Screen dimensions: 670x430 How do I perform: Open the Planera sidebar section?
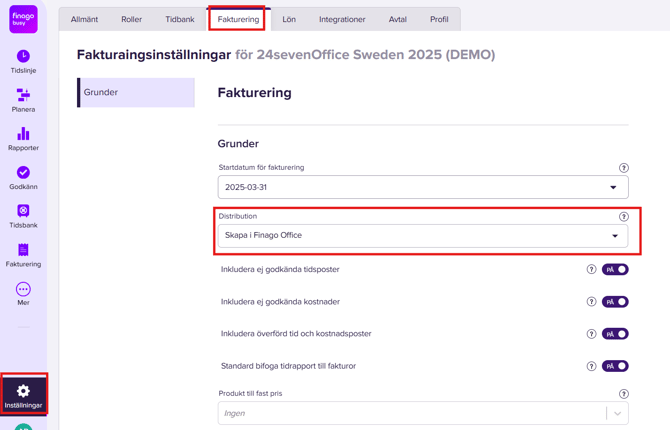23,100
